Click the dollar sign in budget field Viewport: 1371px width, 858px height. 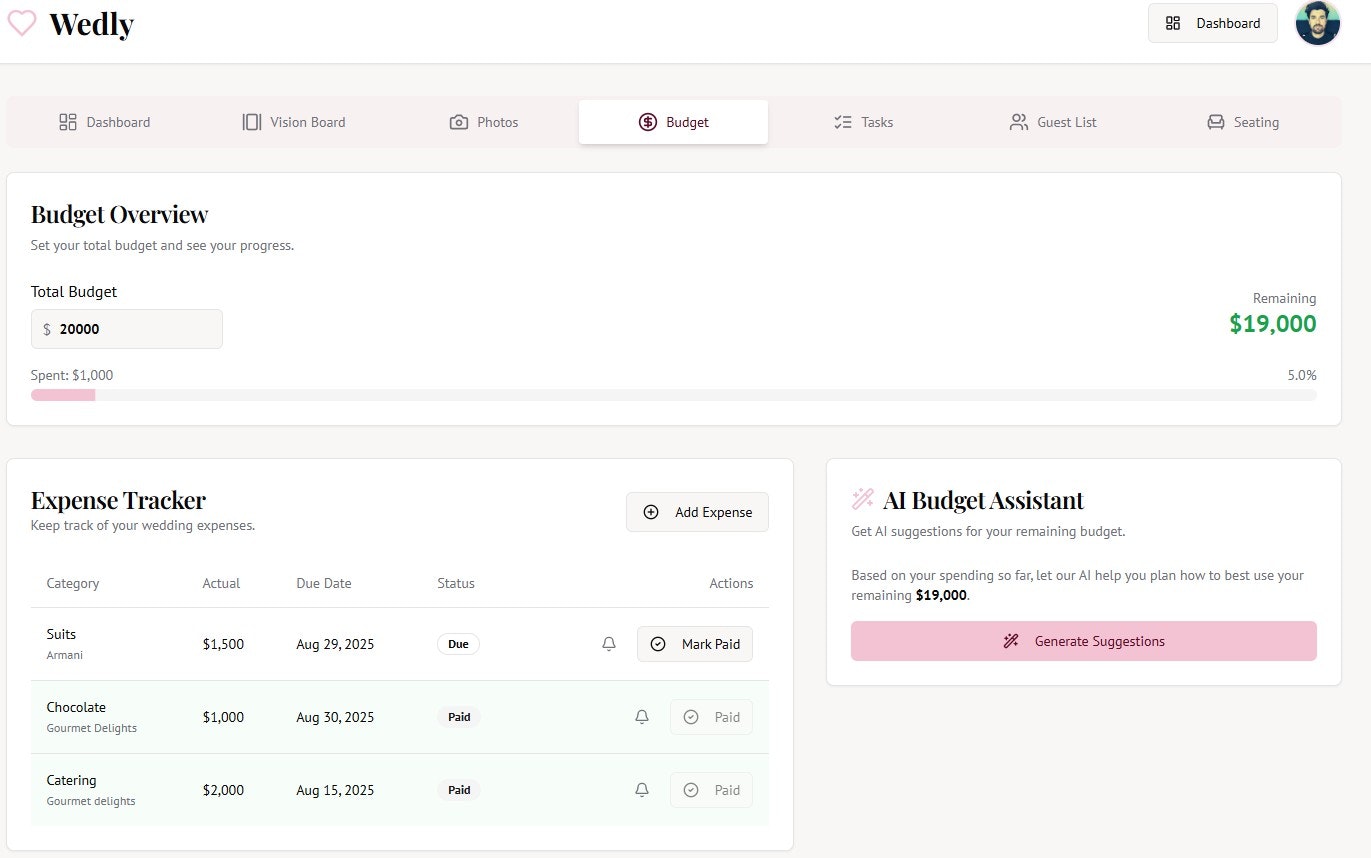coord(47,329)
